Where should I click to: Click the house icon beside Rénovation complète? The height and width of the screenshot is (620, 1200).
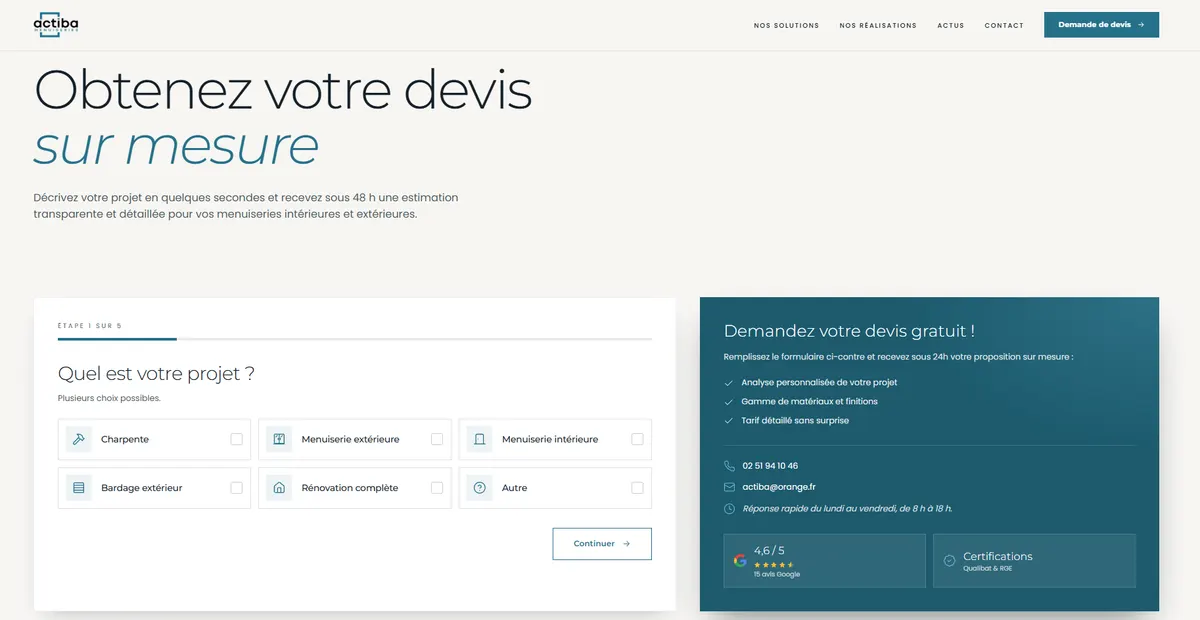[279, 488]
